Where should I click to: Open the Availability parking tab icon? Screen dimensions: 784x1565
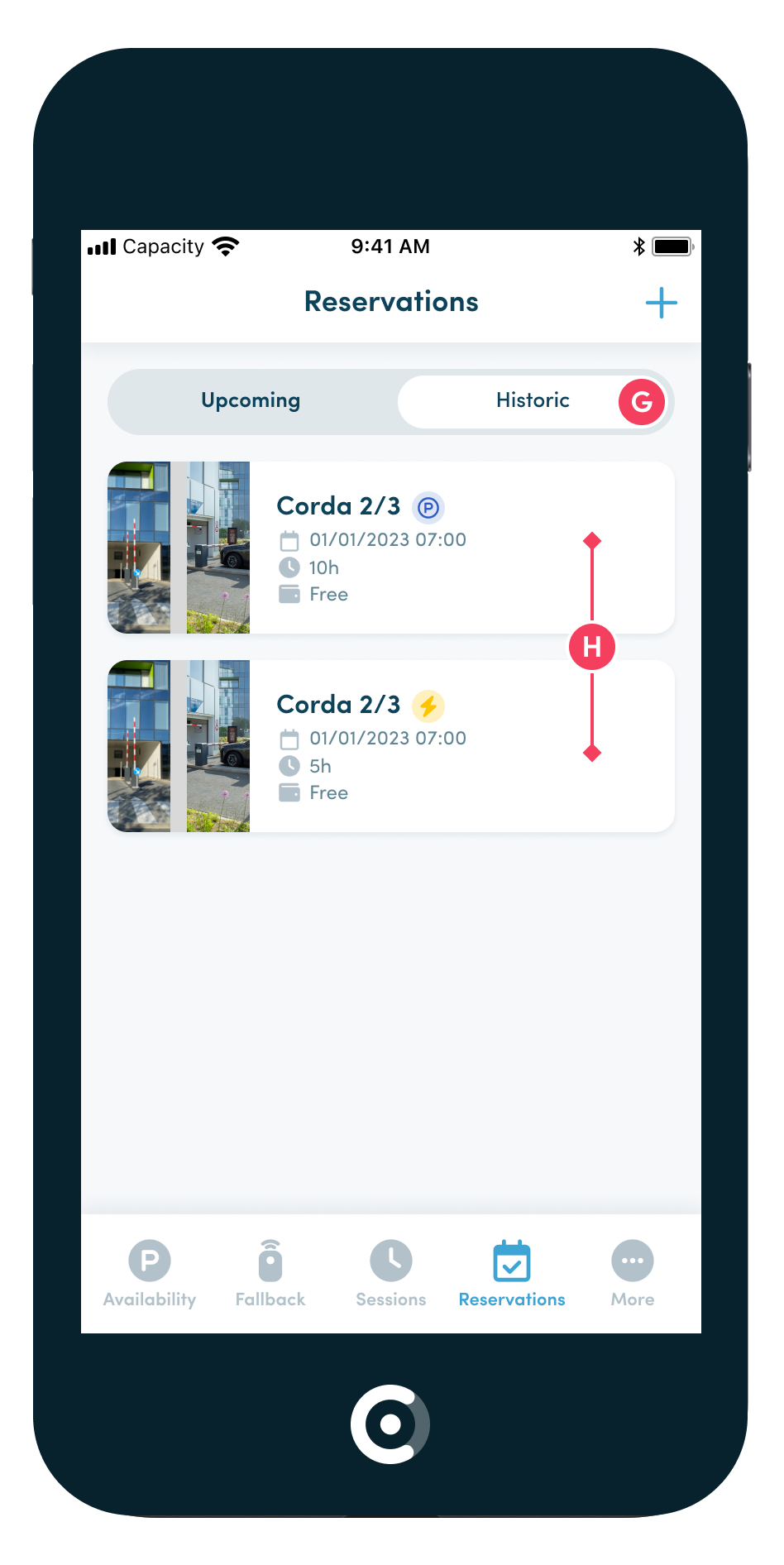150,1261
